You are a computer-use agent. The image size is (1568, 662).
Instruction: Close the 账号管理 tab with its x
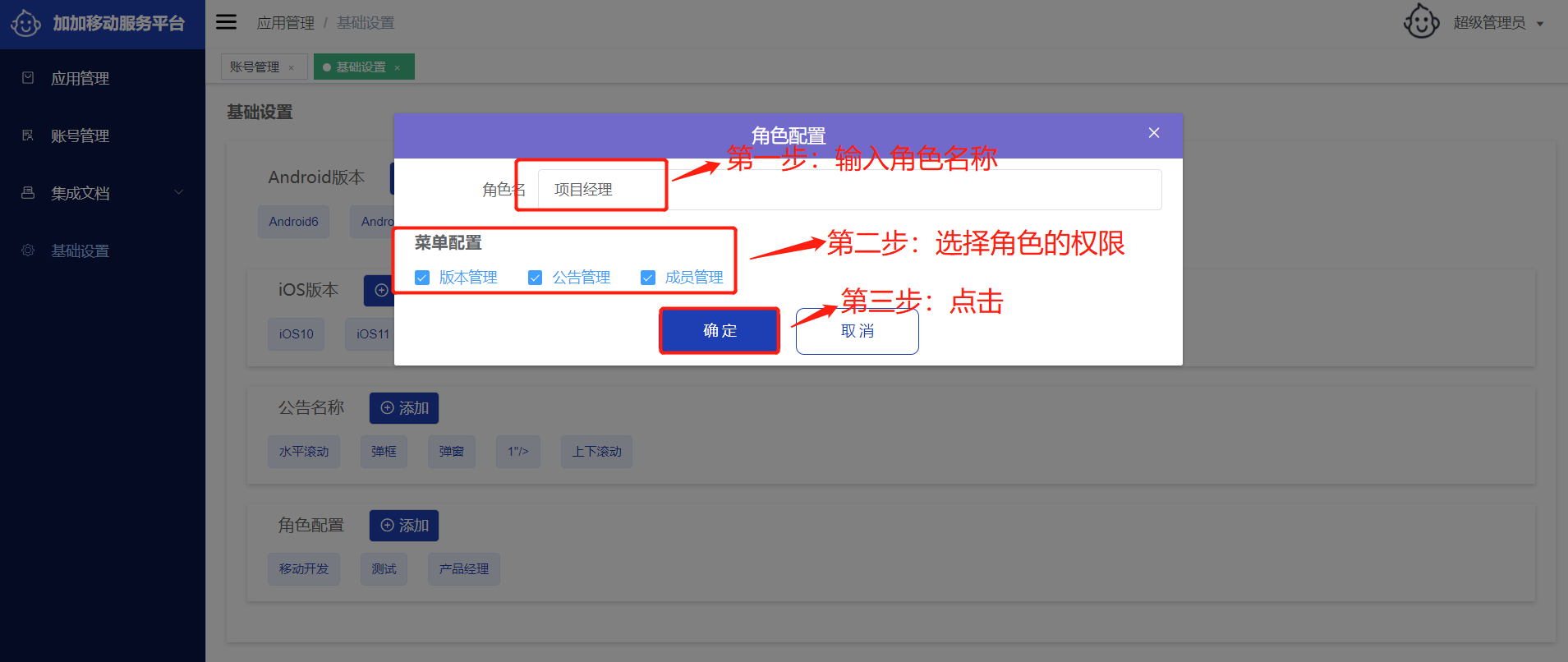pyautogui.click(x=292, y=67)
